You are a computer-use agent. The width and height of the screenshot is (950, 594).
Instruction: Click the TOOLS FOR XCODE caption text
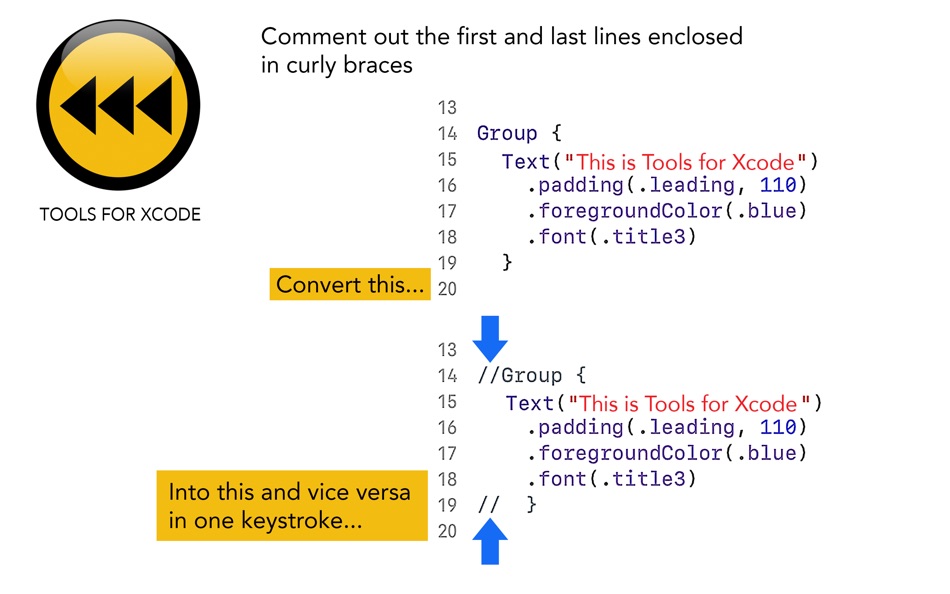click(120, 214)
